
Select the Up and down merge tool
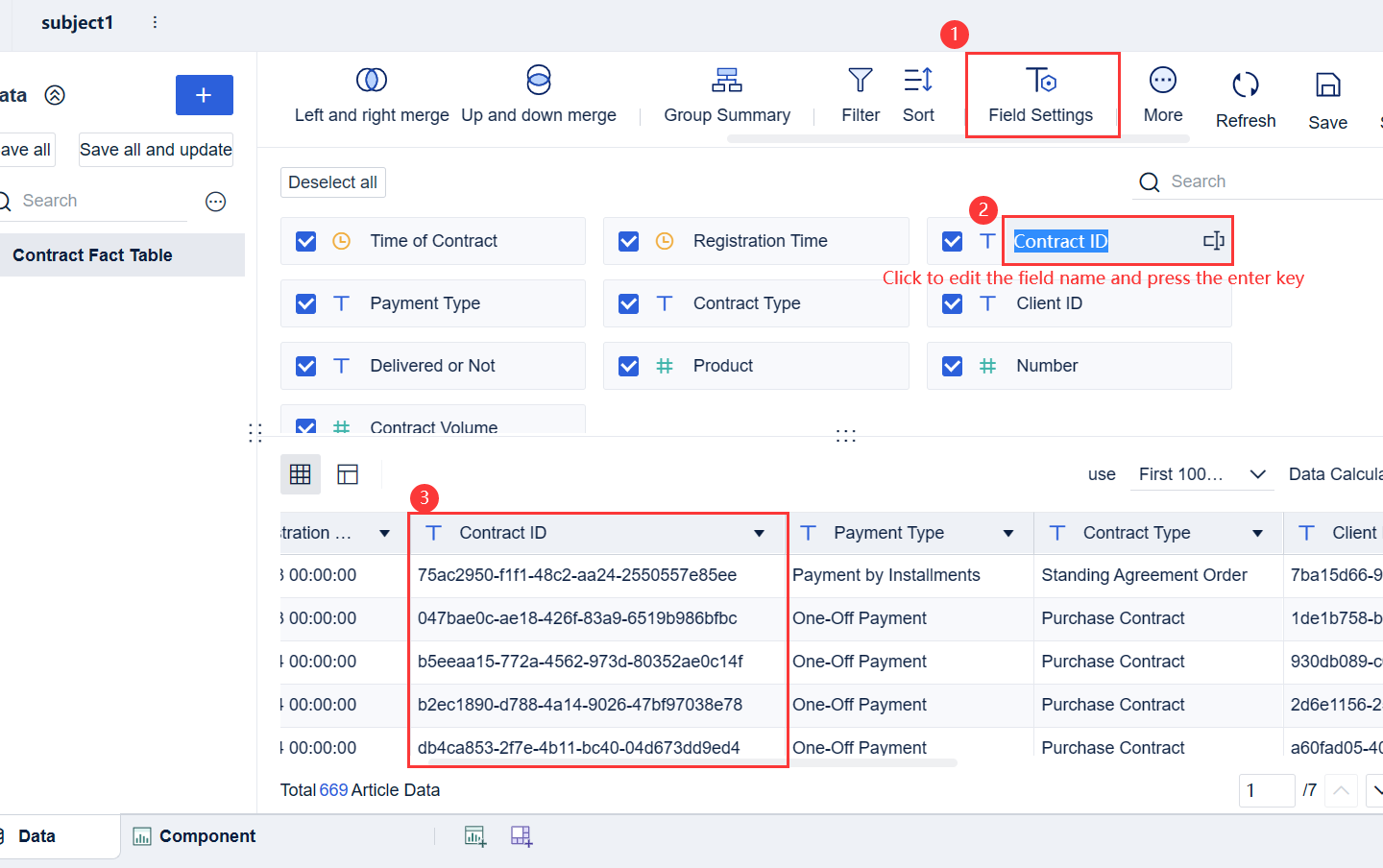coord(539,94)
